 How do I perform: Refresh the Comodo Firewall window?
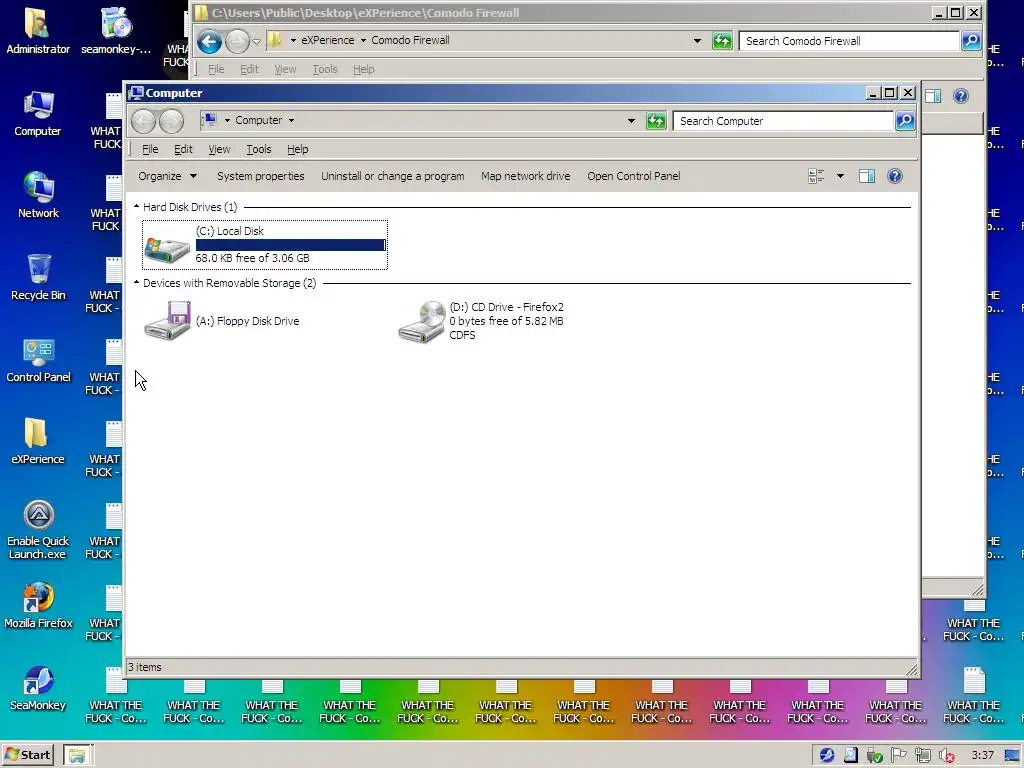(x=722, y=41)
